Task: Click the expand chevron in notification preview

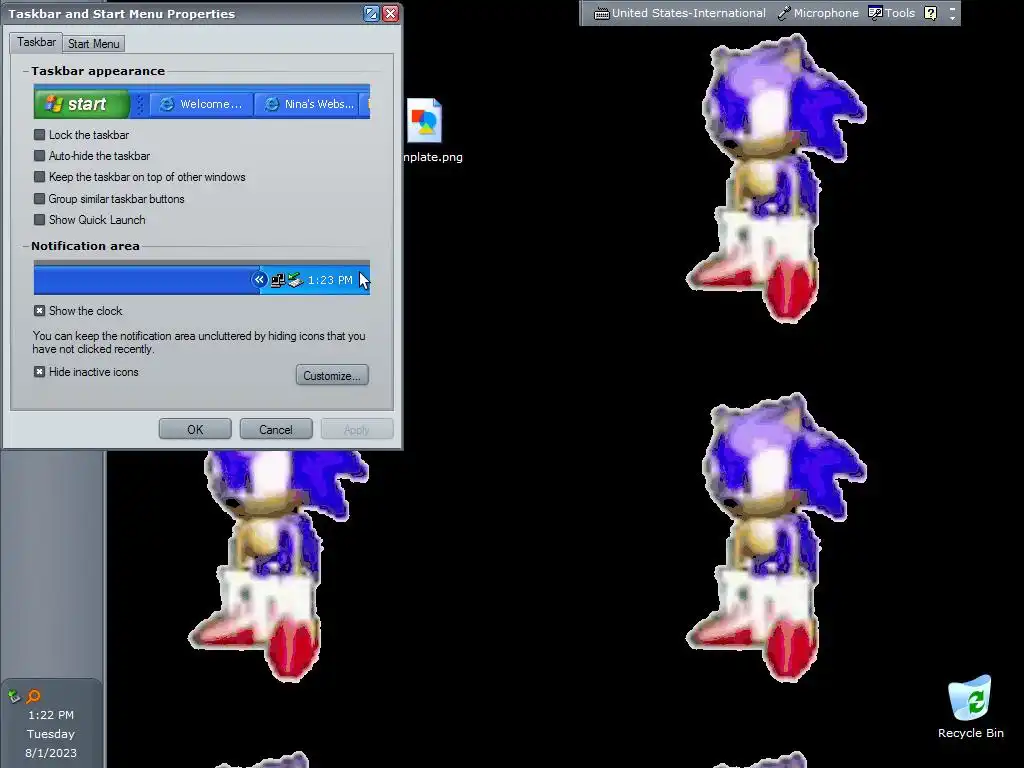Action: click(x=259, y=280)
